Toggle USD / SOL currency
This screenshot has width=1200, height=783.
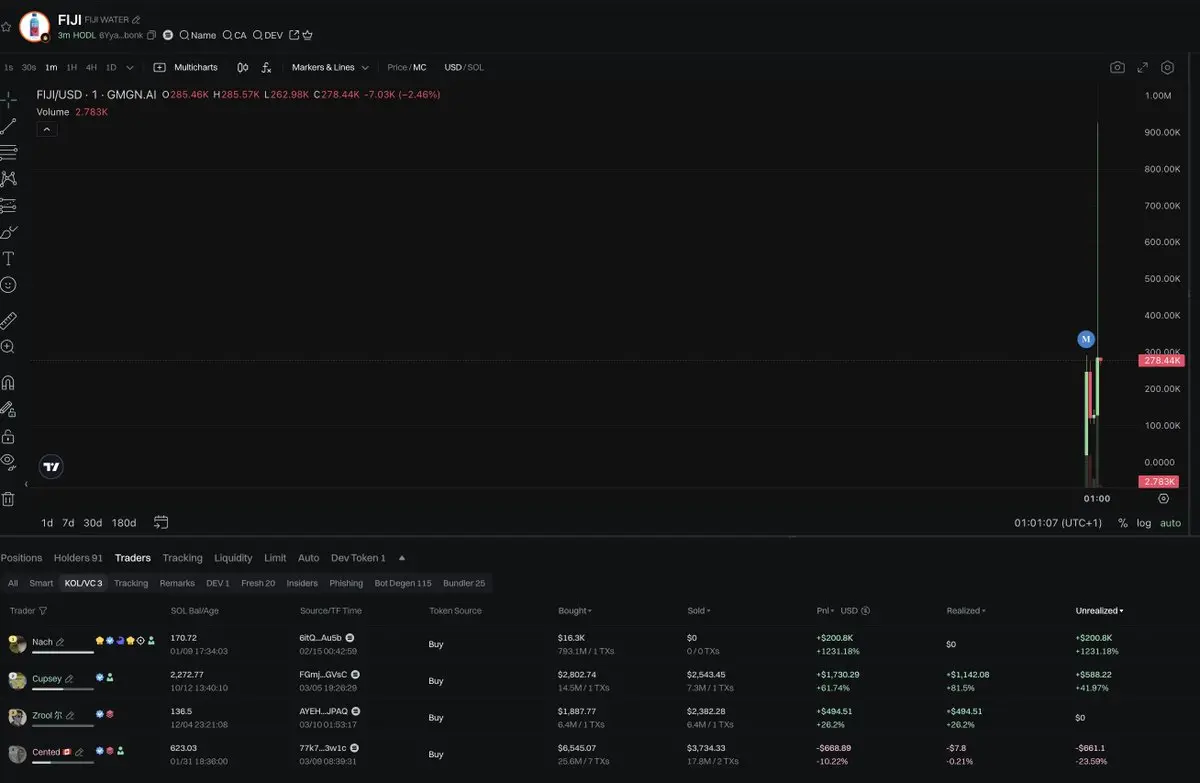point(464,67)
